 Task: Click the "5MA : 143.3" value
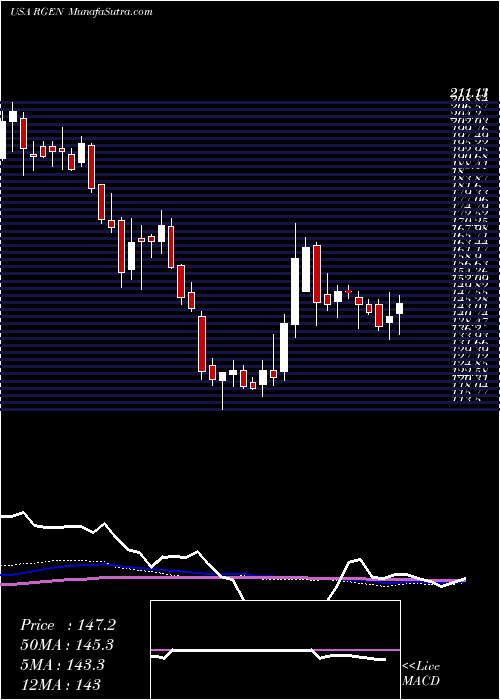[x=62, y=664]
